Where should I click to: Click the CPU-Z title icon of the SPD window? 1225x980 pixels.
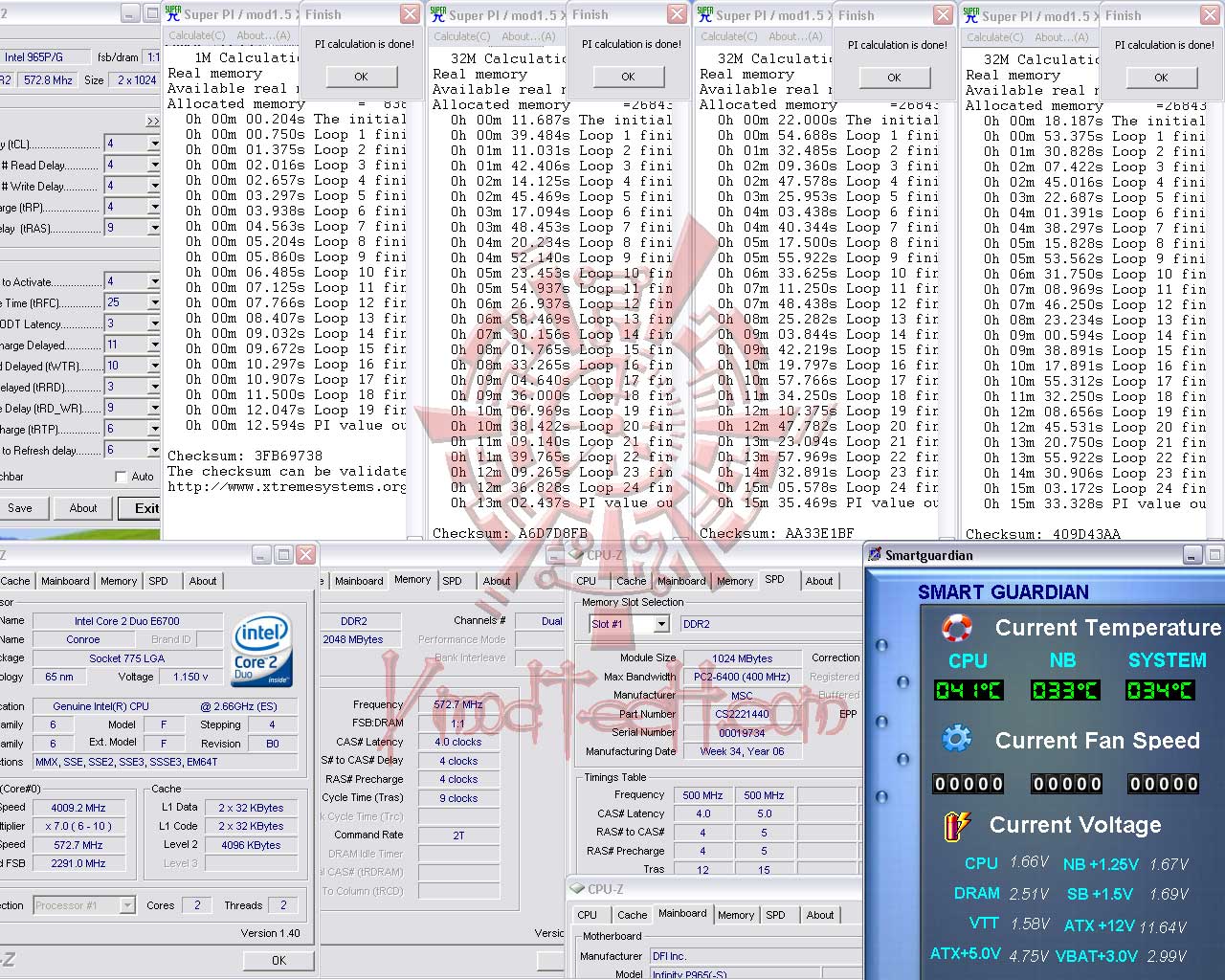tap(577, 554)
